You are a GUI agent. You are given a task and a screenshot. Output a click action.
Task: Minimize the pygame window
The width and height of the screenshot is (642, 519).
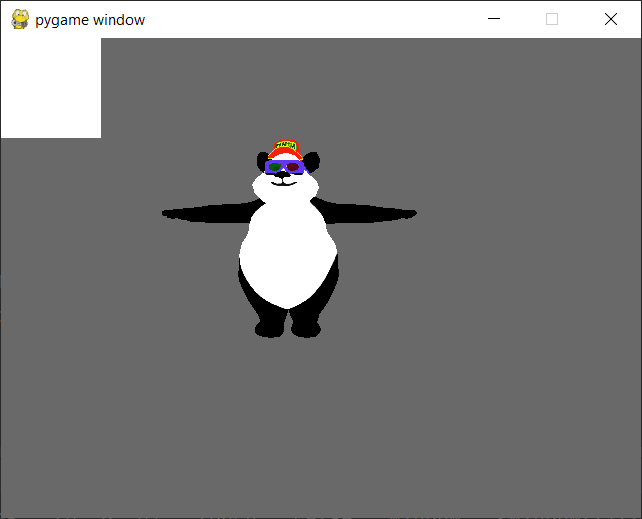click(492, 19)
